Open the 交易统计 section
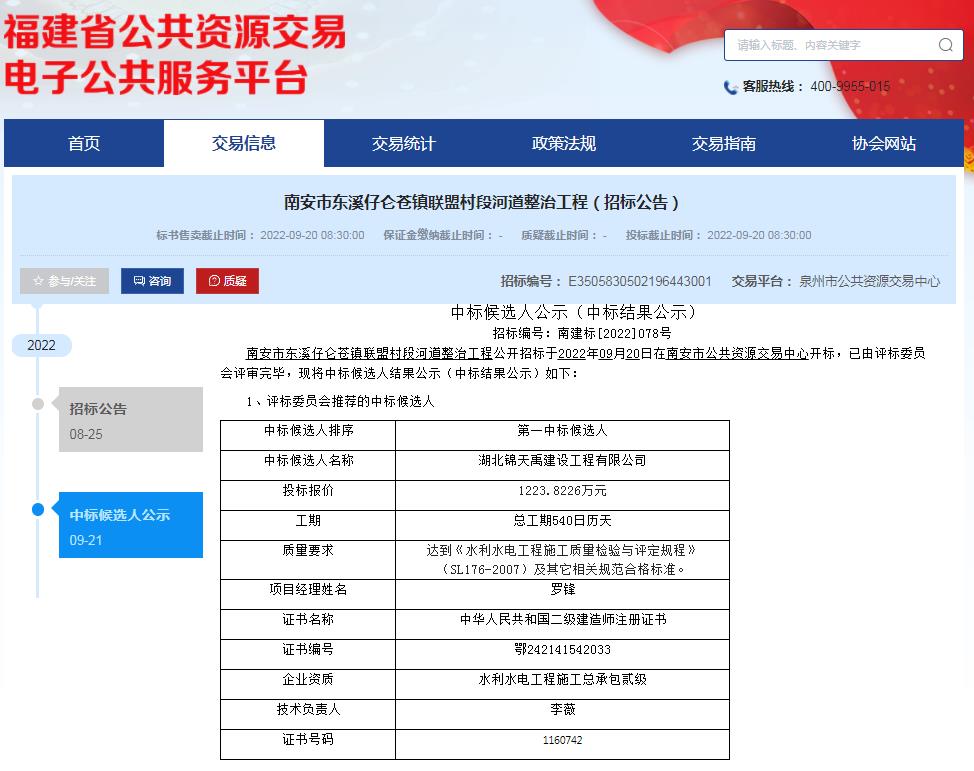974x771 pixels. click(403, 143)
